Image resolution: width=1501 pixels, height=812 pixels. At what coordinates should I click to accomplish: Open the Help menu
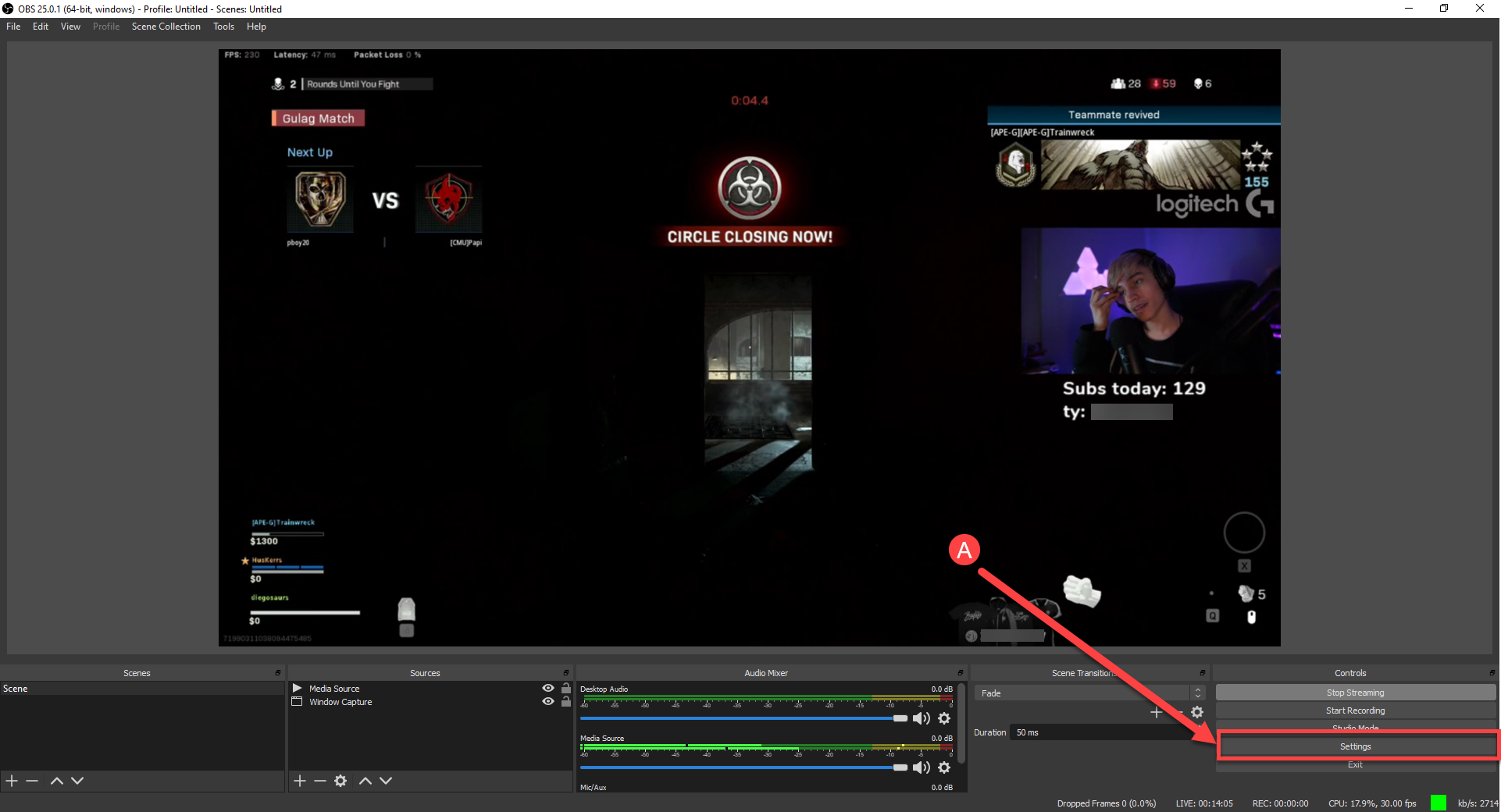click(x=256, y=27)
